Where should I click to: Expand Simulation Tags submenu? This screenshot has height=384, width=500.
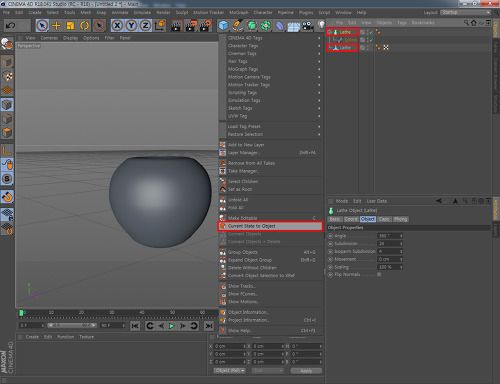[273, 100]
